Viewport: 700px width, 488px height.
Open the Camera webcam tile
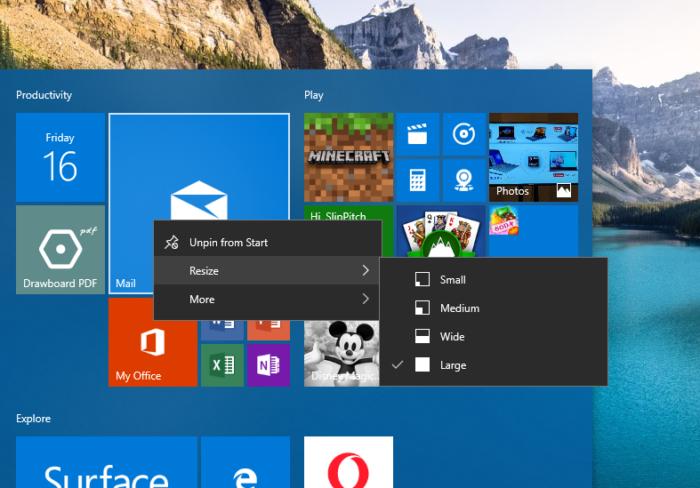pos(463,180)
